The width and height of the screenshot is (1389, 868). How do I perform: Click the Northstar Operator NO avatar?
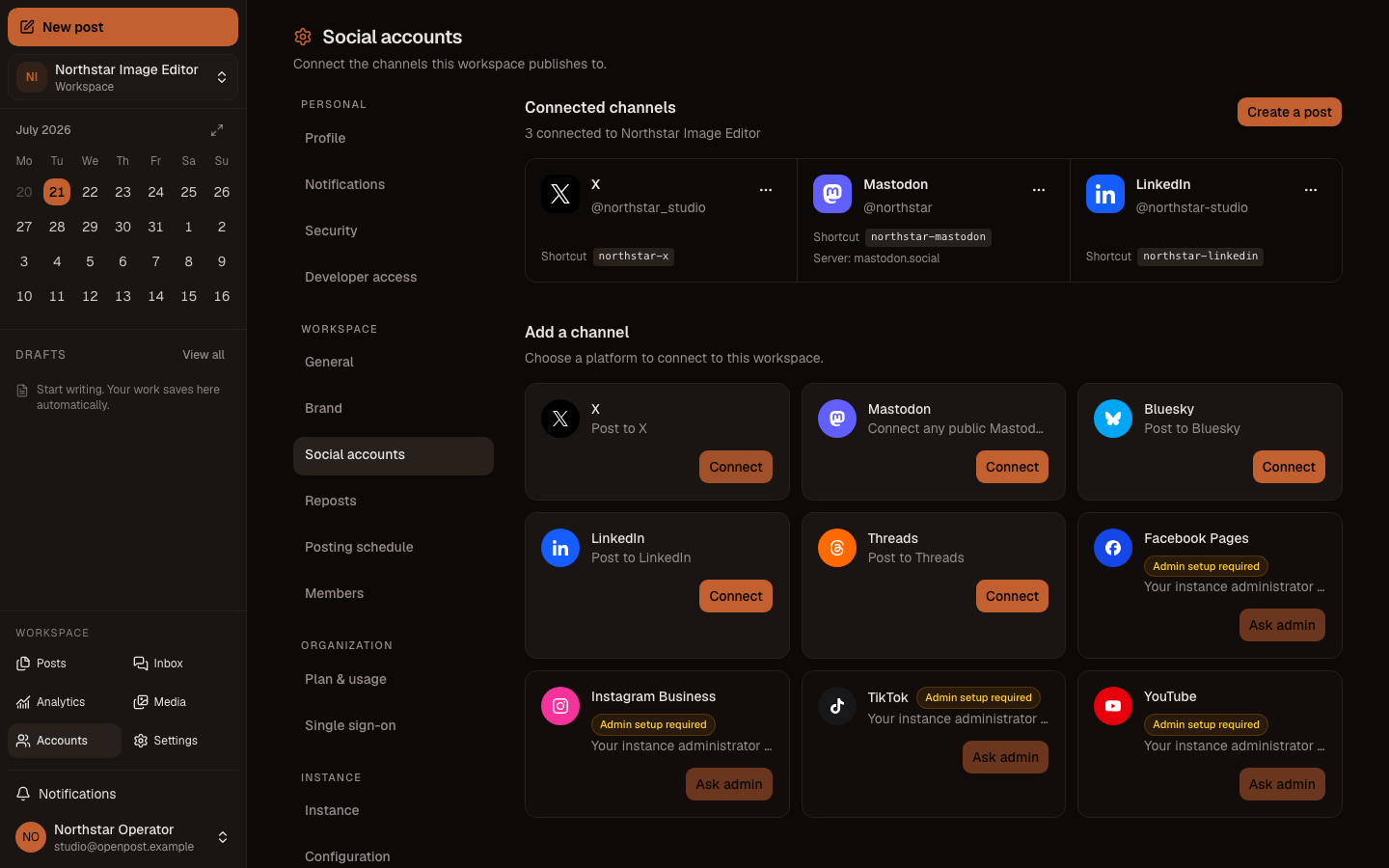31,837
